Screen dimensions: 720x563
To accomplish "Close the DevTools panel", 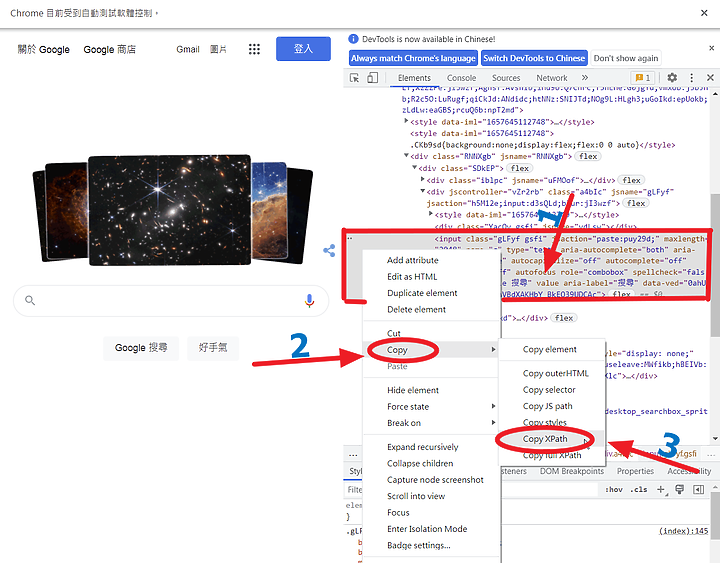I will point(710,78).
